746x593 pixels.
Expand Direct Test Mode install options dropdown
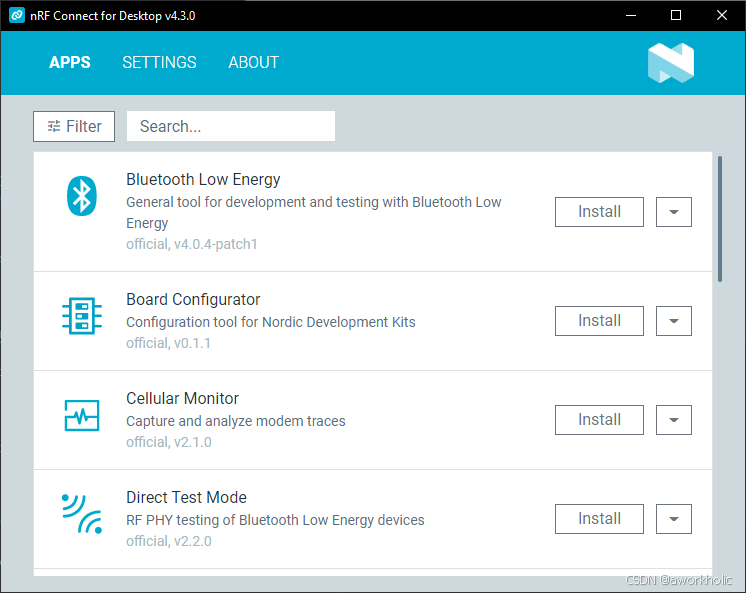pyautogui.click(x=674, y=519)
